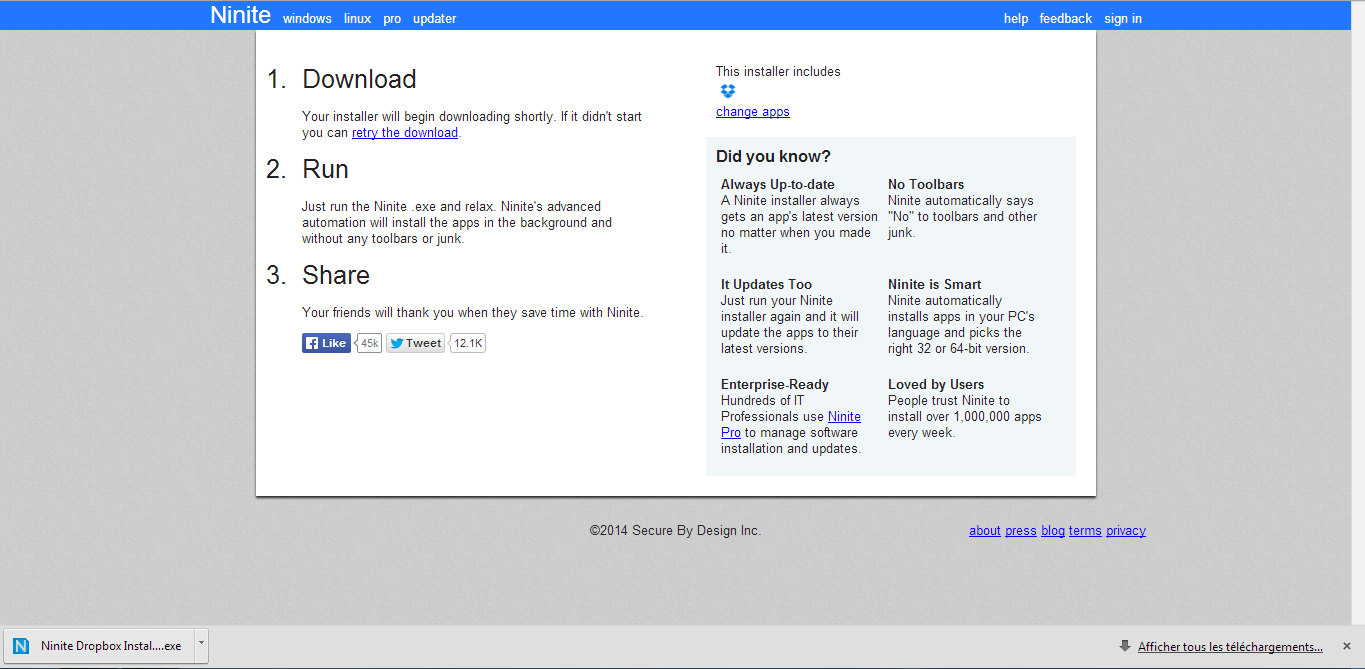The width and height of the screenshot is (1365, 669).
Task: Open the about footer link
Action: (x=985, y=530)
